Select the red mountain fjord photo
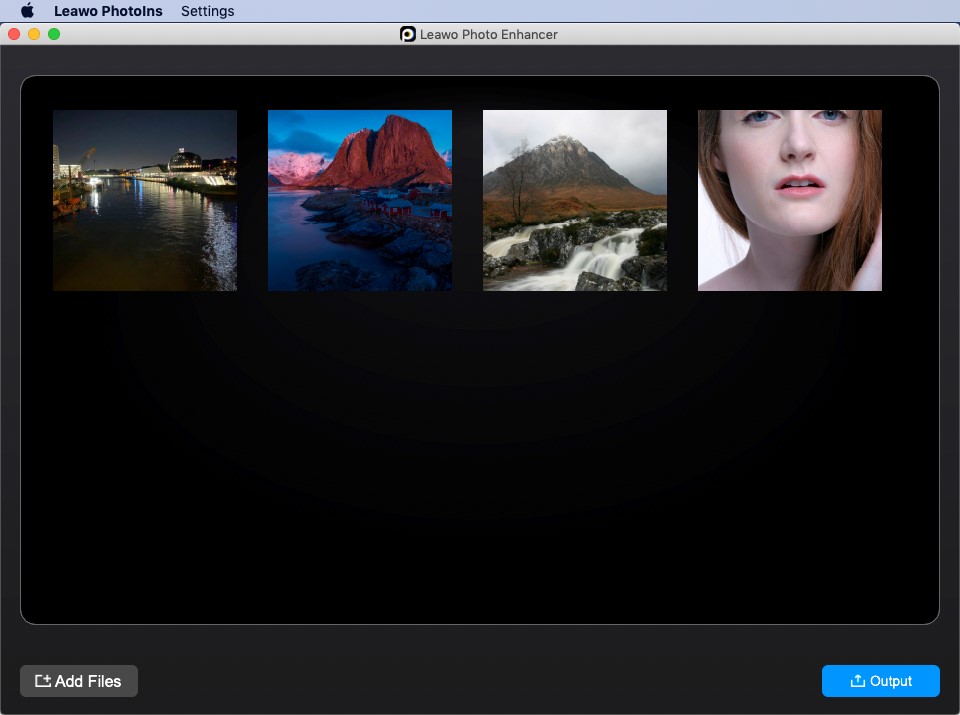The width and height of the screenshot is (960, 715). (x=360, y=200)
